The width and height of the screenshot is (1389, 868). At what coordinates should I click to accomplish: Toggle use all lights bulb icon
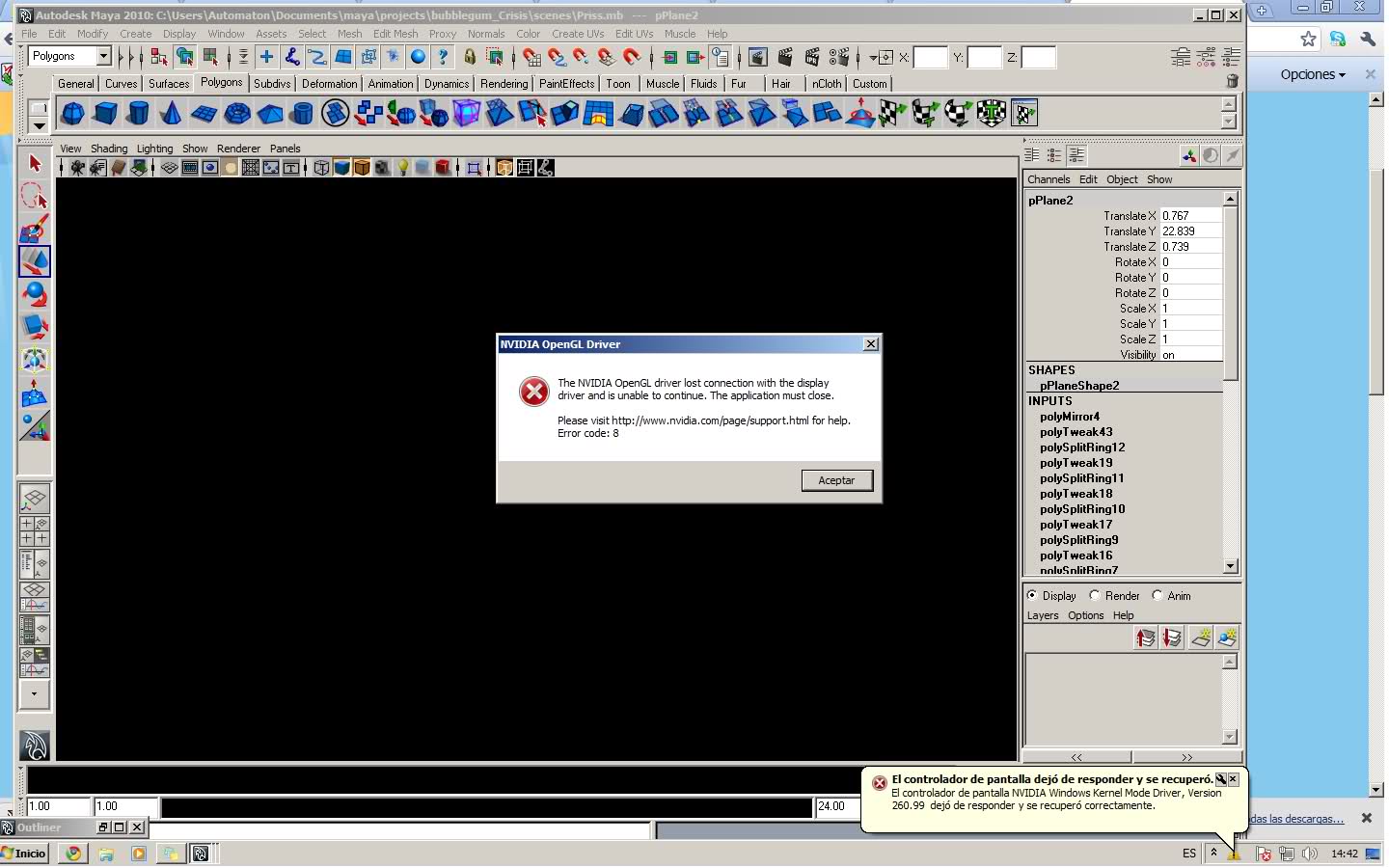pyautogui.click(x=403, y=168)
